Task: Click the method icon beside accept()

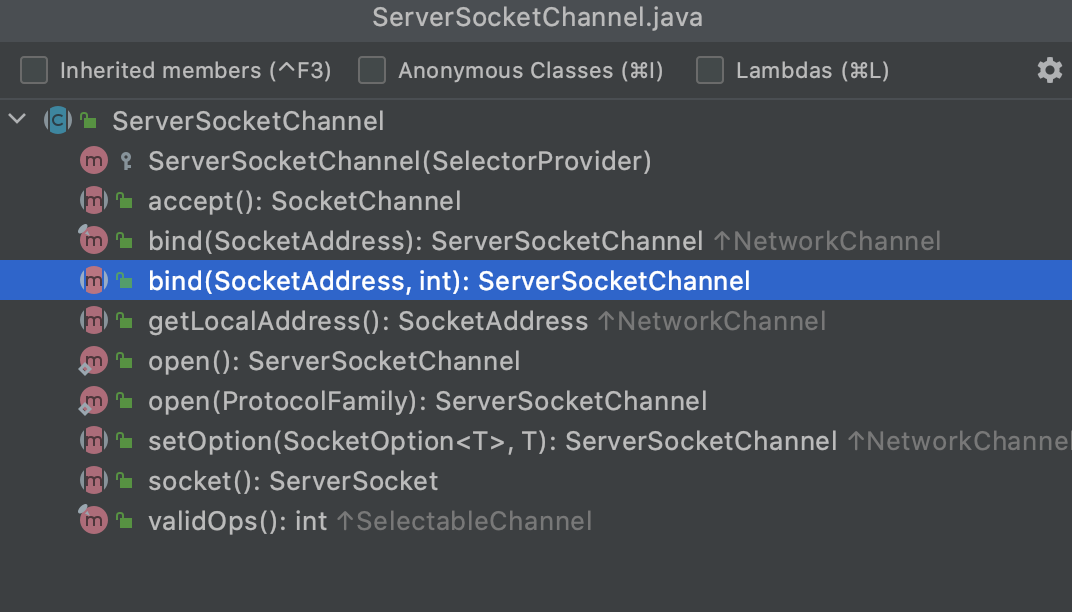Action: (94, 200)
